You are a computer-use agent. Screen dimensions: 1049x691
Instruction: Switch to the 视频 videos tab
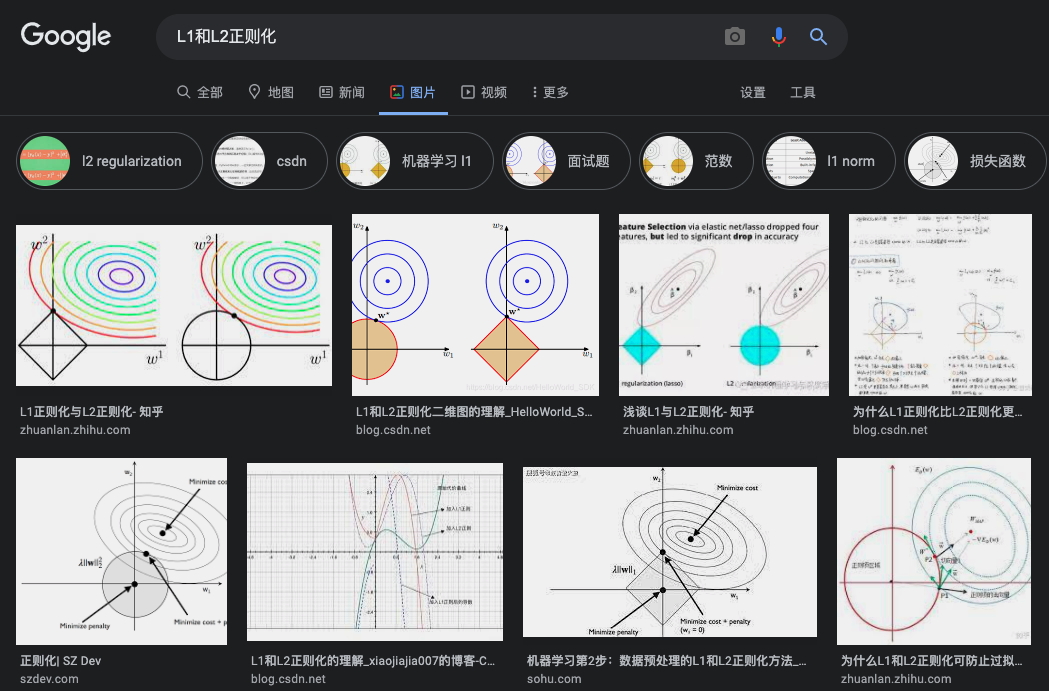pos(484,92)
